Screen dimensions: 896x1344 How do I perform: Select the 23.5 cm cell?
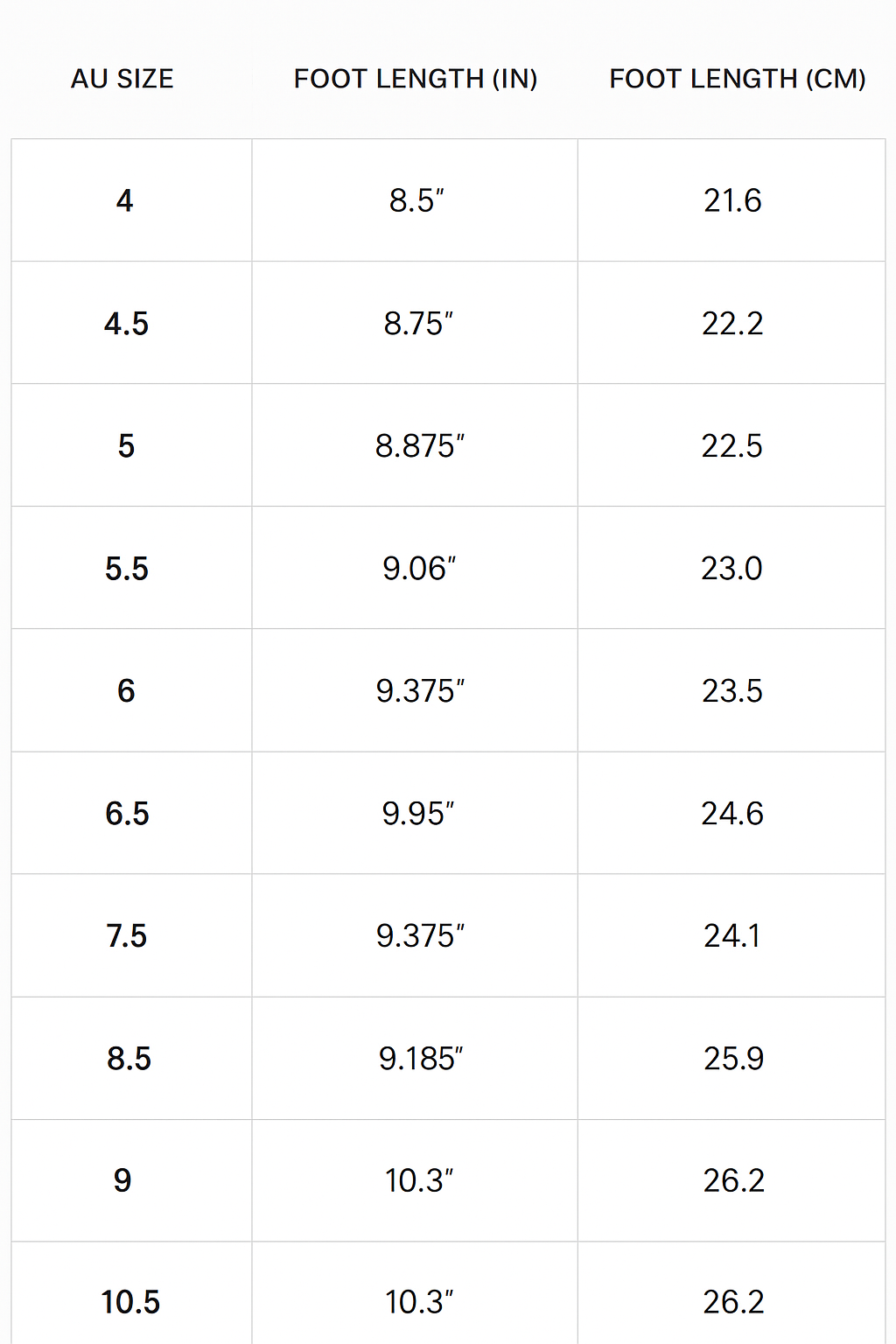[x=731, y=691]
